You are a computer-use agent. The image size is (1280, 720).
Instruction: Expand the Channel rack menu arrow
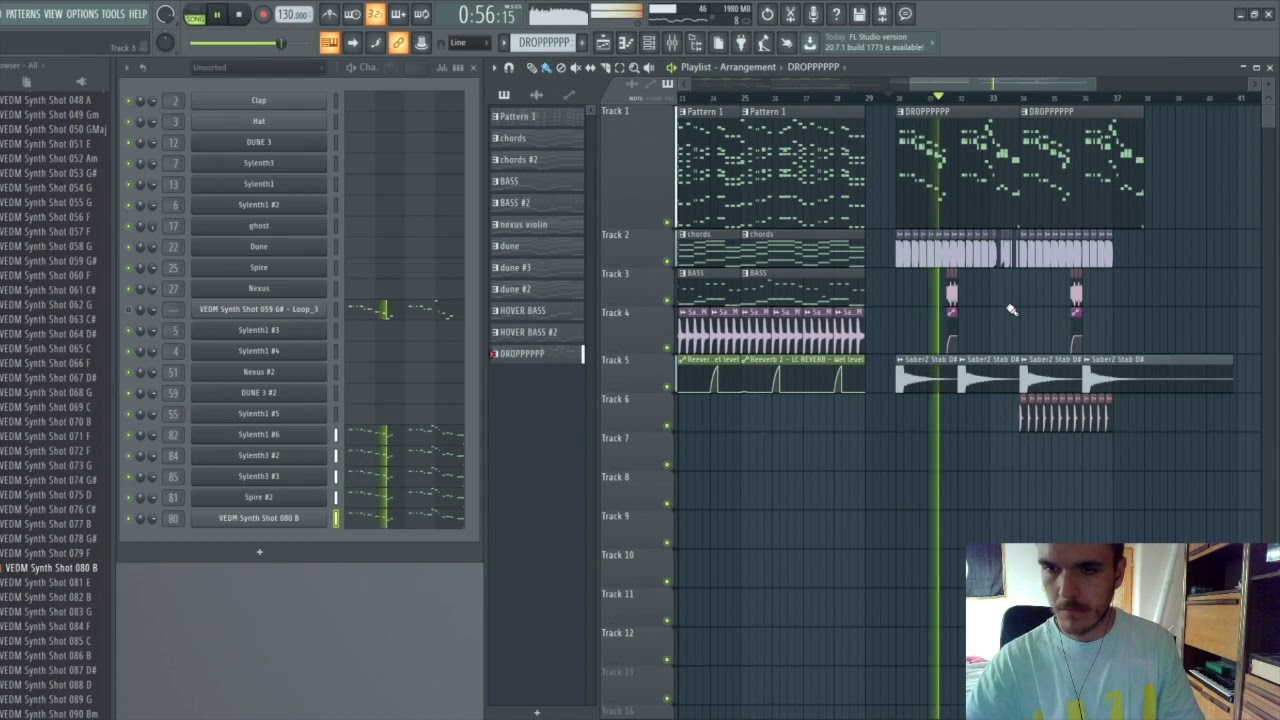point(127,67)
